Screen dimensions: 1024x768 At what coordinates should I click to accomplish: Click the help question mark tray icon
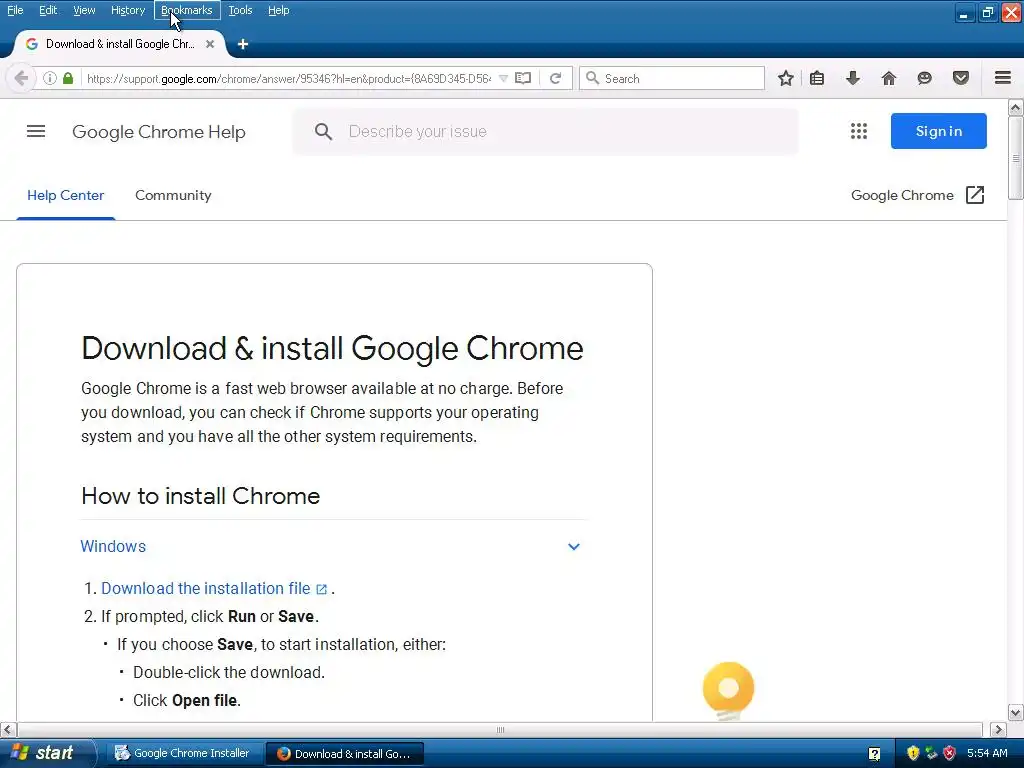point(874,754)
